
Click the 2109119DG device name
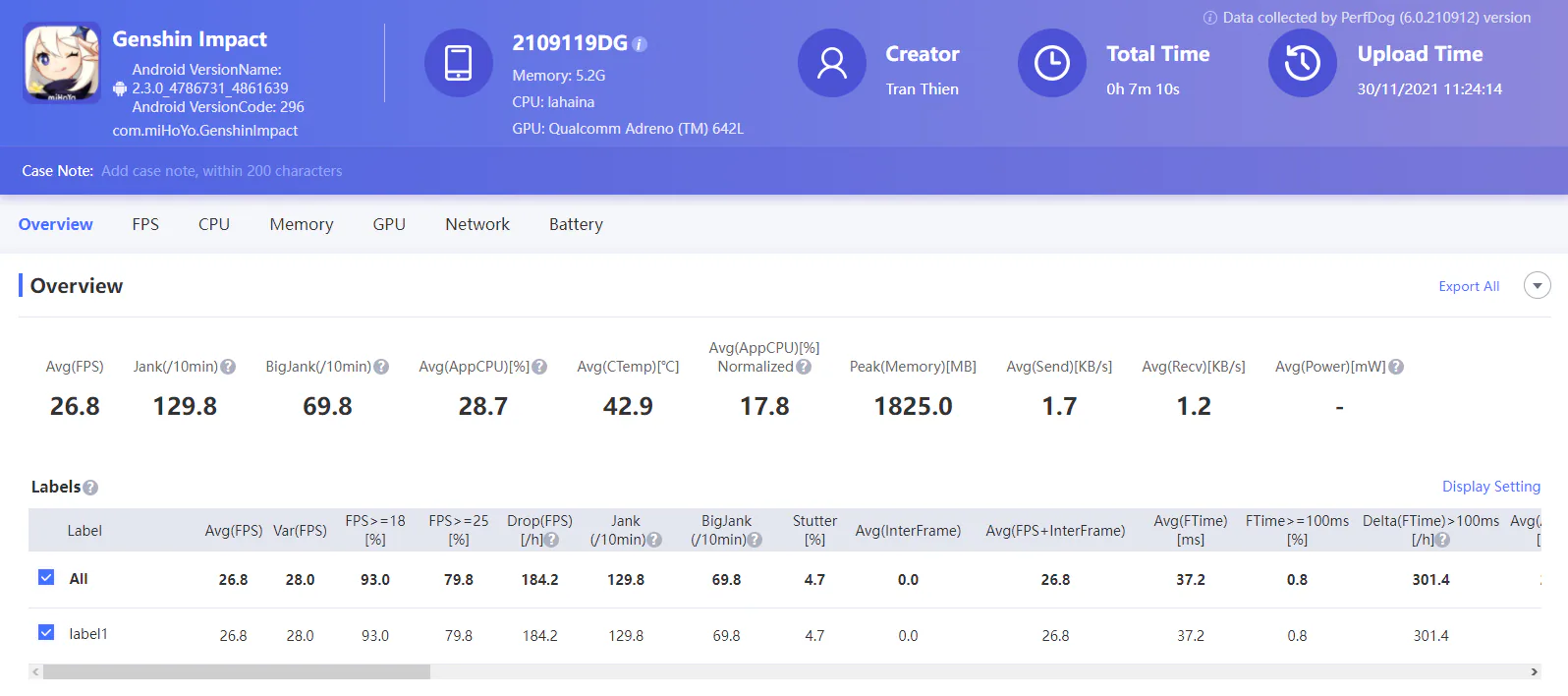pos(570,43)
